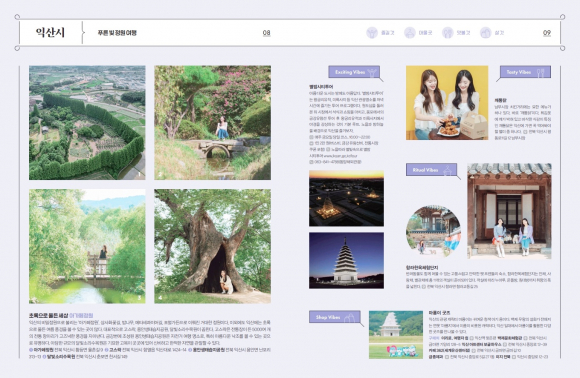Jump to page number 09
The height and width of the screenshot is (378, 580).
pos(547,33)
